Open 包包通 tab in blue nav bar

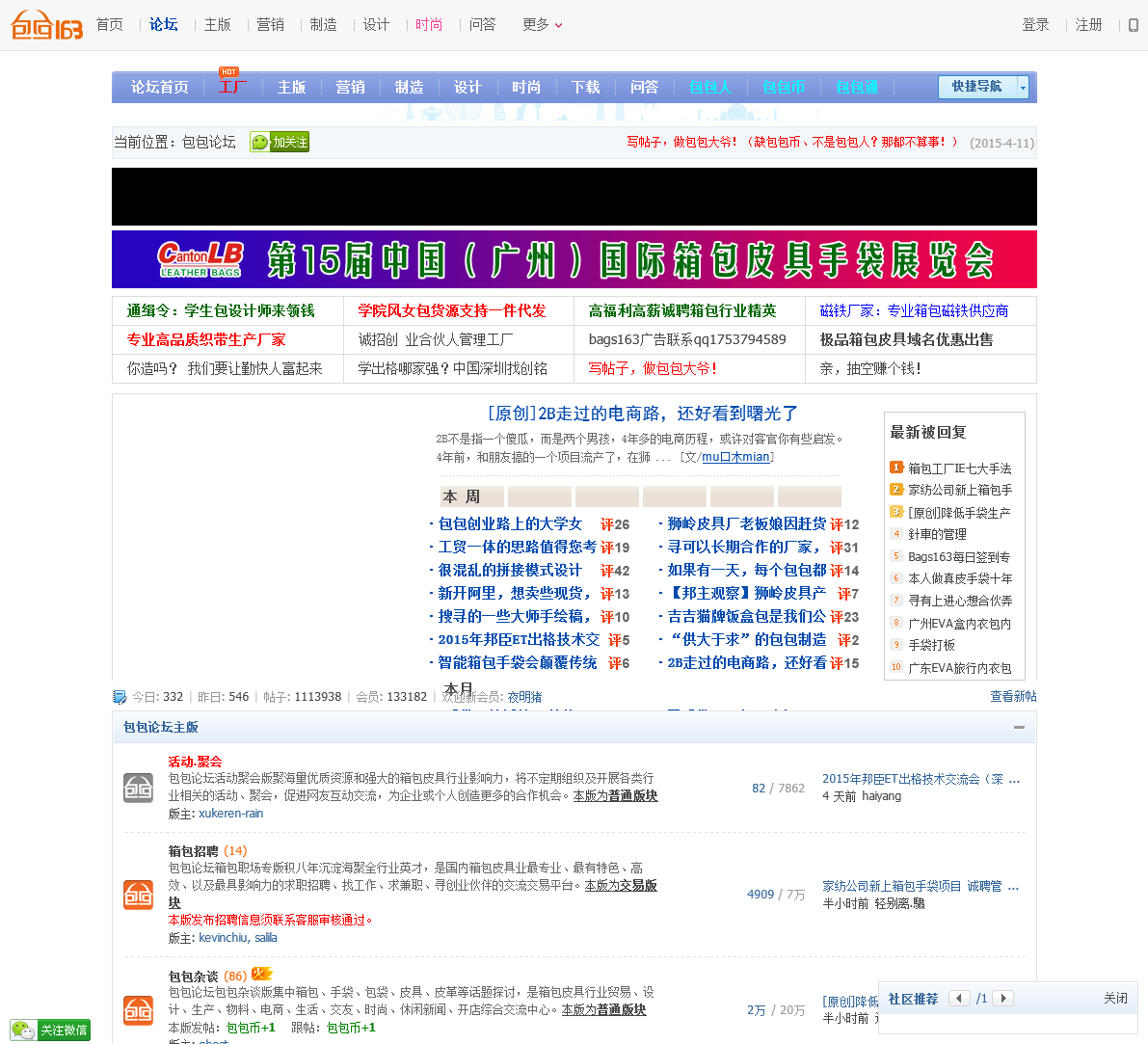(857, 87)
